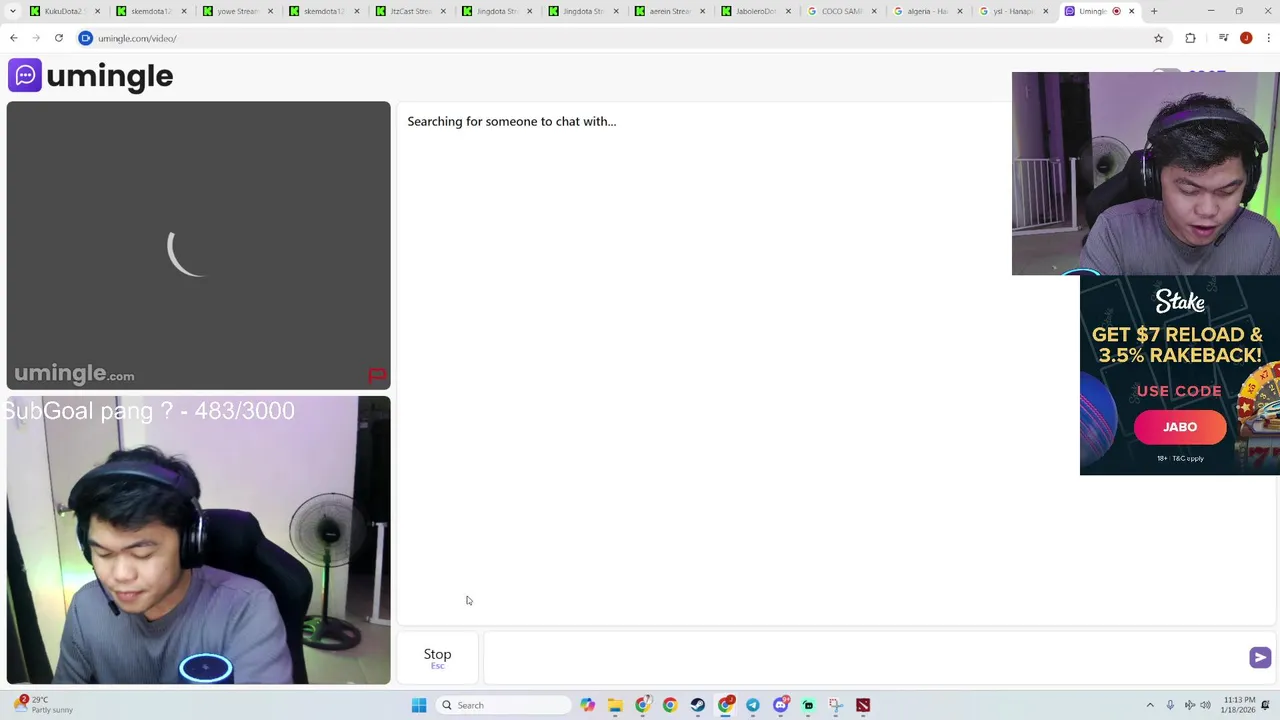Open Discord from the taskbar
The height and width of the screenshot is (720, 1280).
(x=781, y=705)
